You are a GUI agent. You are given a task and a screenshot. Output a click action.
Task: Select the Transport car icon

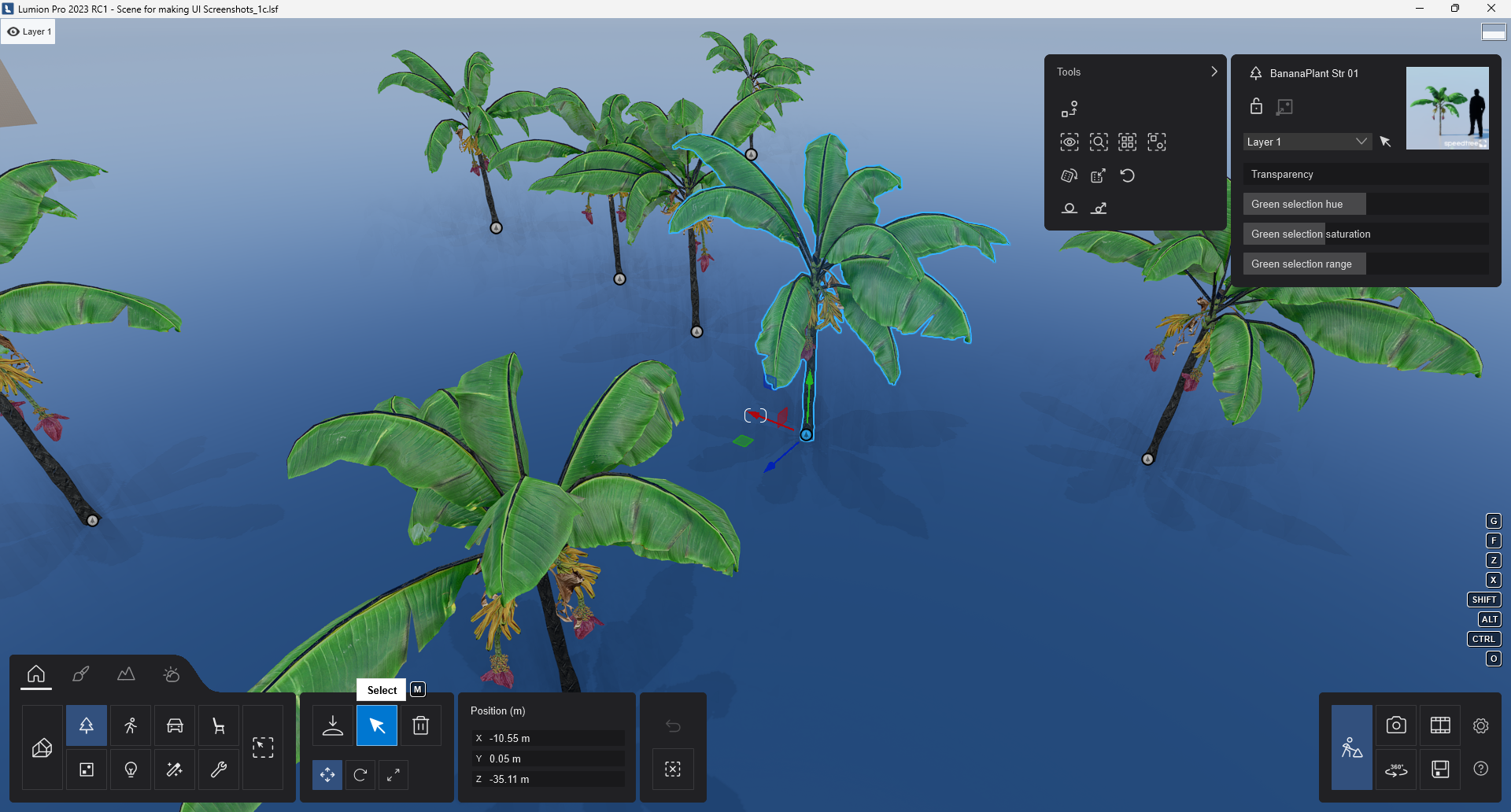point(175,725)
